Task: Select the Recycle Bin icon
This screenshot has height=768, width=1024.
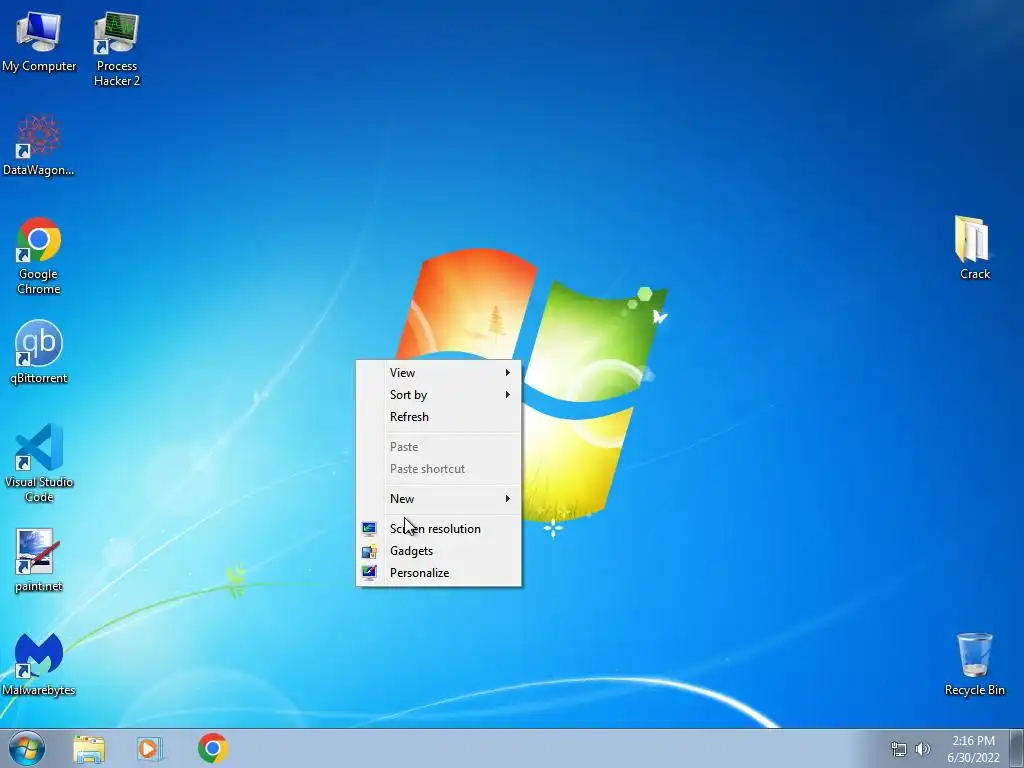Action: (974, 664)
